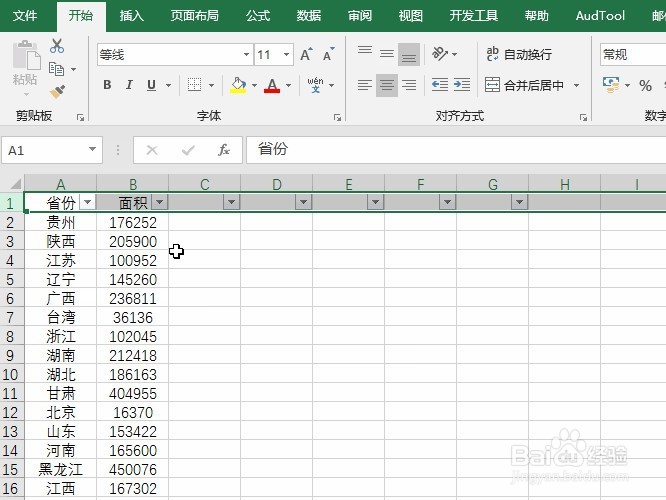Screen dimensions: 666x500
Task: Click the text orientation icon
Action: pyautogui.click(x=440, y=54)
